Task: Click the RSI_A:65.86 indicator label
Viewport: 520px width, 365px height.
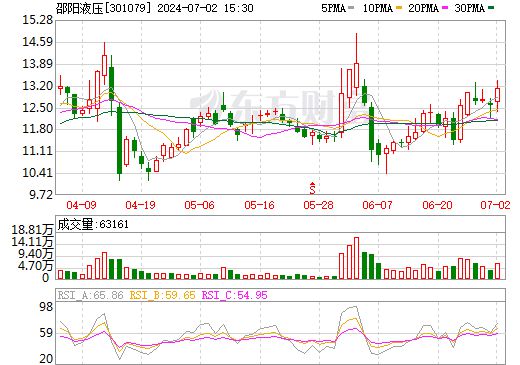Action: (91, 295)
